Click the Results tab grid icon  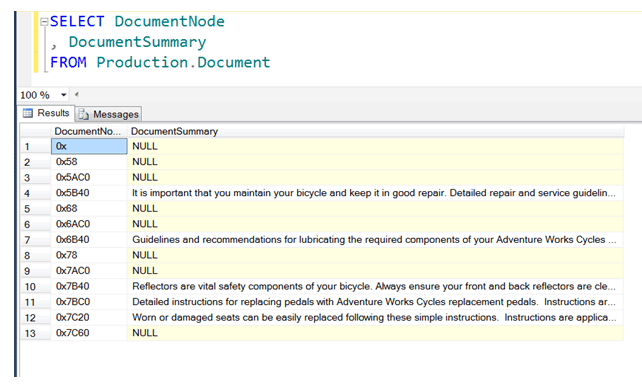(28, 113)
